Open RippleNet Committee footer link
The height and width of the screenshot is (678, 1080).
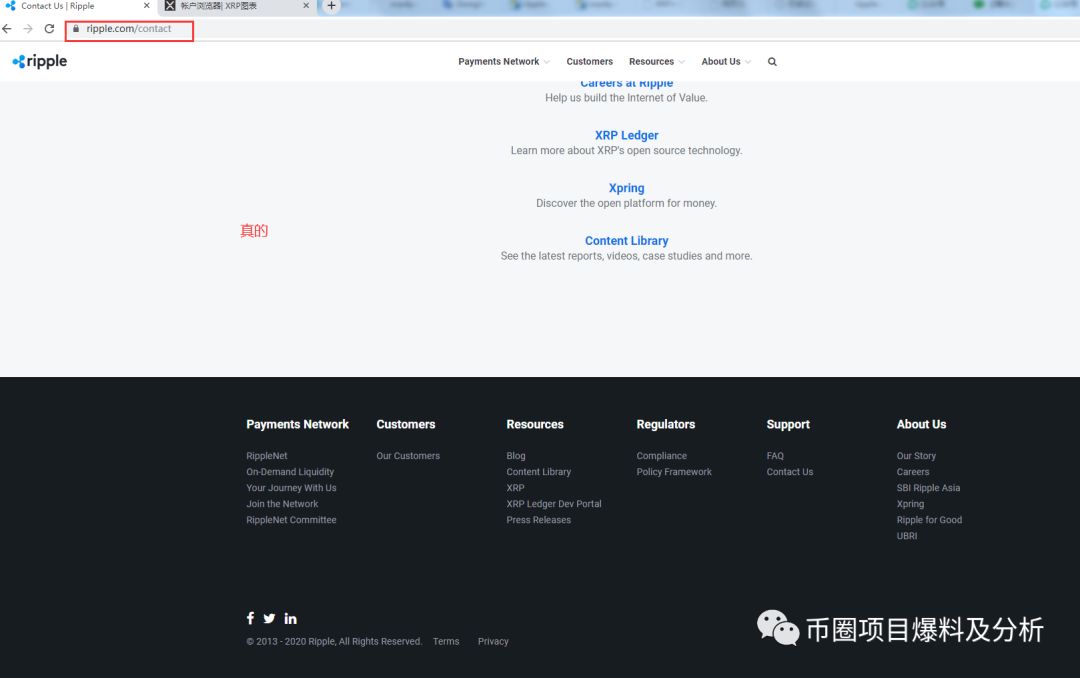click(291, 520)
